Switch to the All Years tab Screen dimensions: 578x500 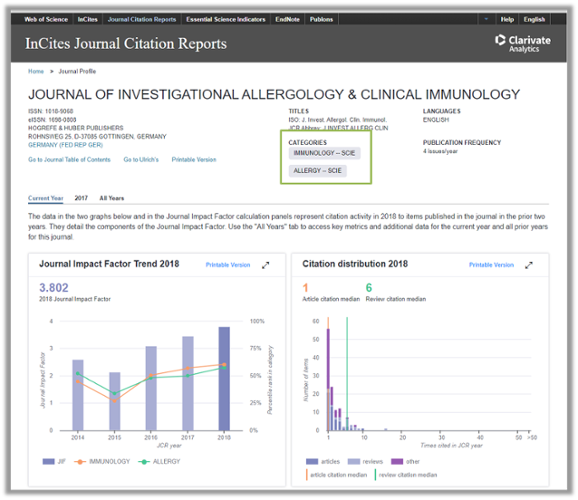[x=112, y=198]
